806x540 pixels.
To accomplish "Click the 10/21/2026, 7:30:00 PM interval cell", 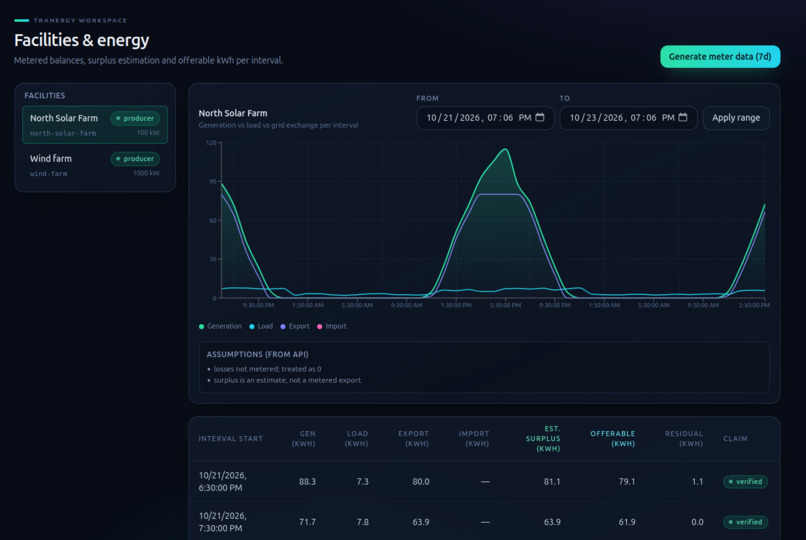I will click(223, 522).
